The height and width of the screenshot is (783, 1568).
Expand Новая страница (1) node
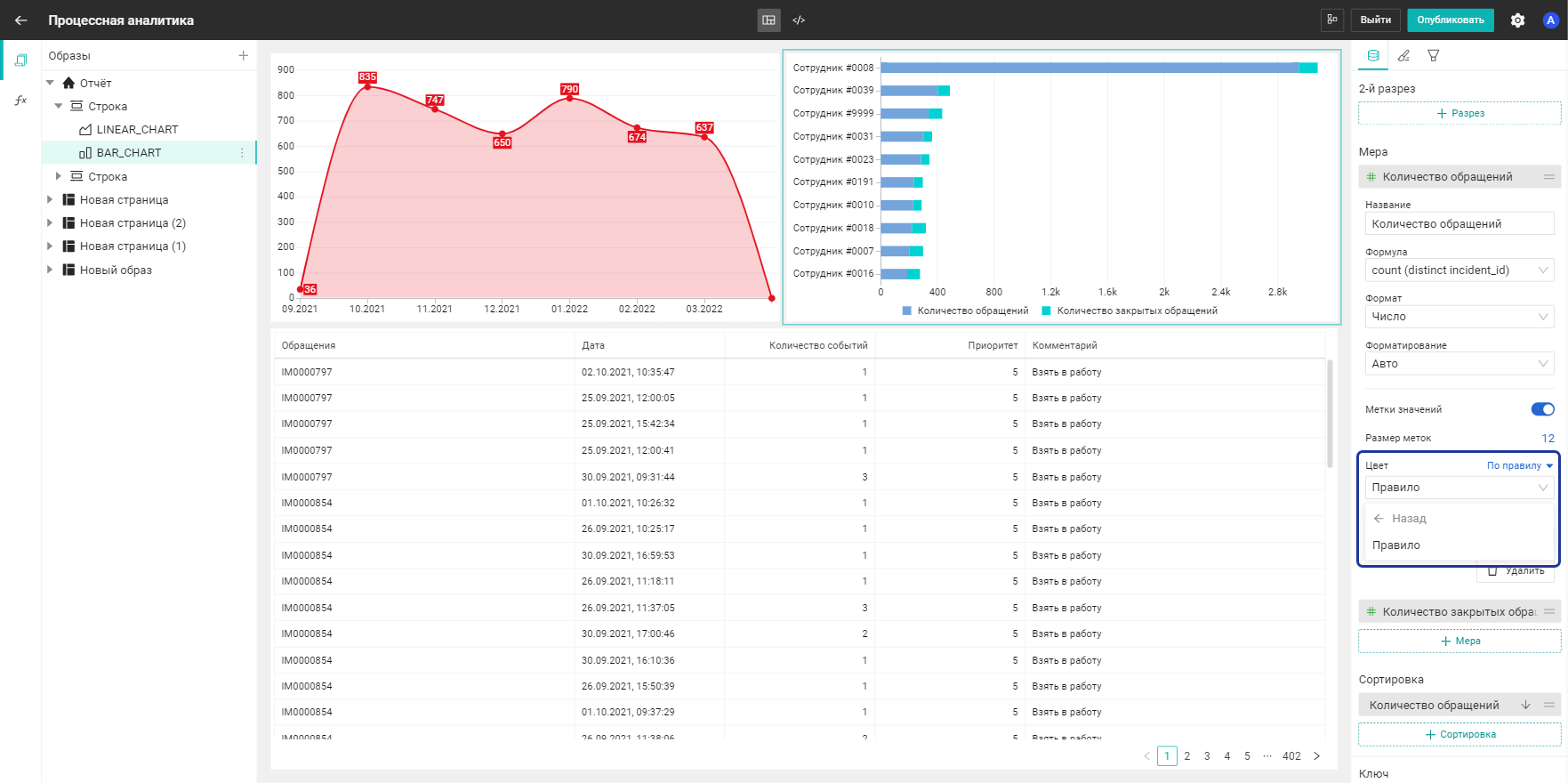(50, 246)
